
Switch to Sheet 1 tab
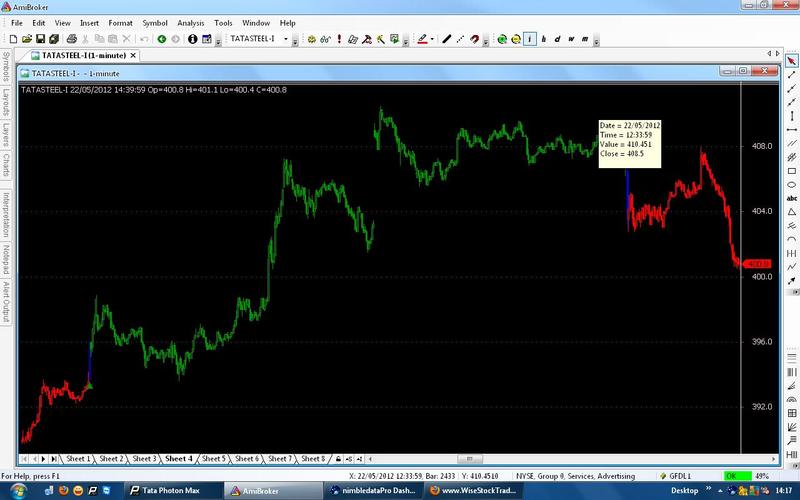click(78, 459)
